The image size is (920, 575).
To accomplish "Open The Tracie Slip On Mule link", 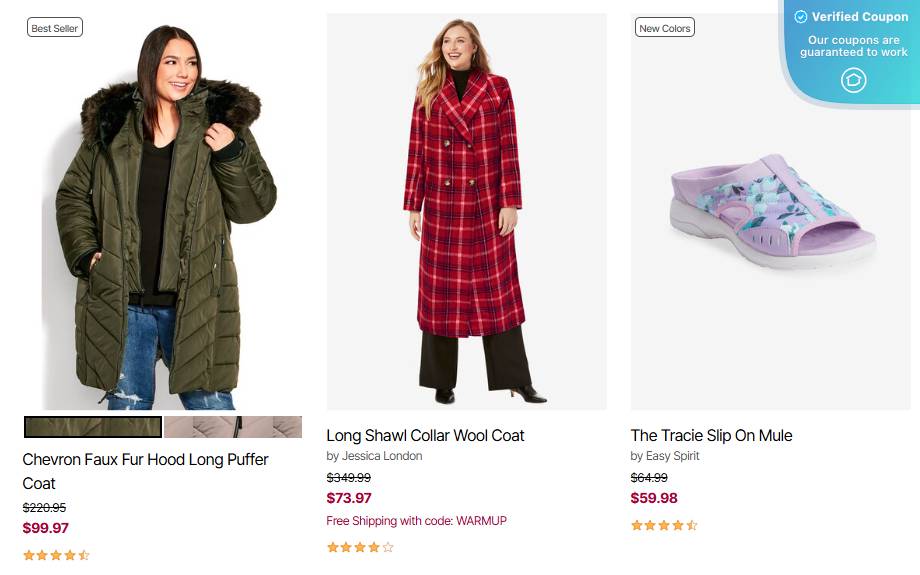I will (711, 435).
